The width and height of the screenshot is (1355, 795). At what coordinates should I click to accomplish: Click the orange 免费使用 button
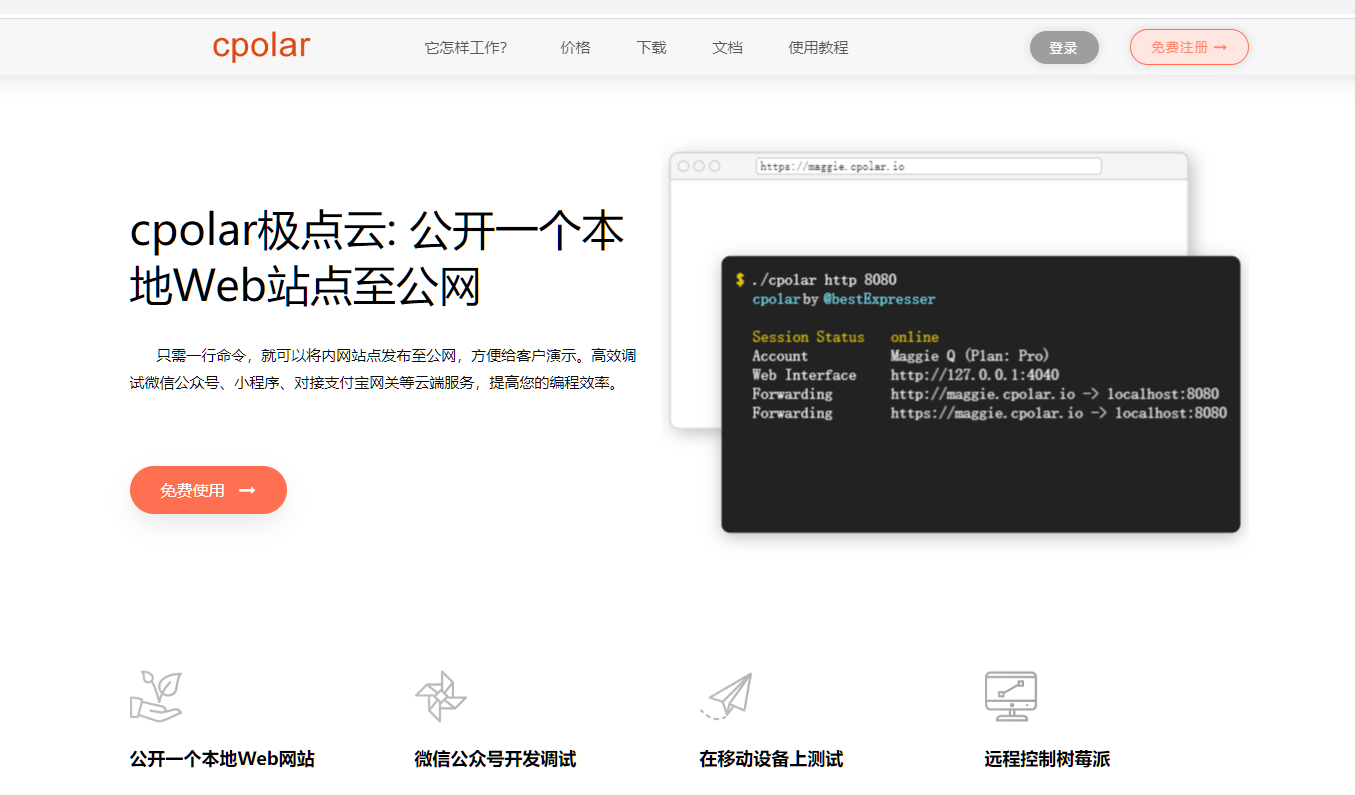208,490
